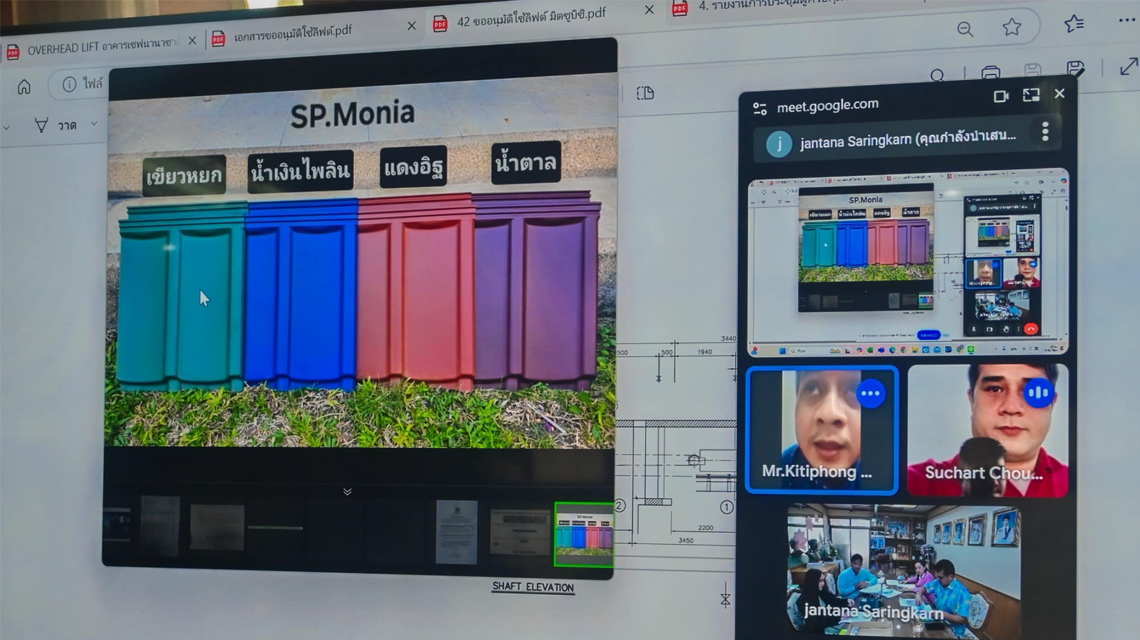Viewport: 1140px width, 640px height.
Task: Click the zoom out magnifier in address bar
Action: point(965,29)
